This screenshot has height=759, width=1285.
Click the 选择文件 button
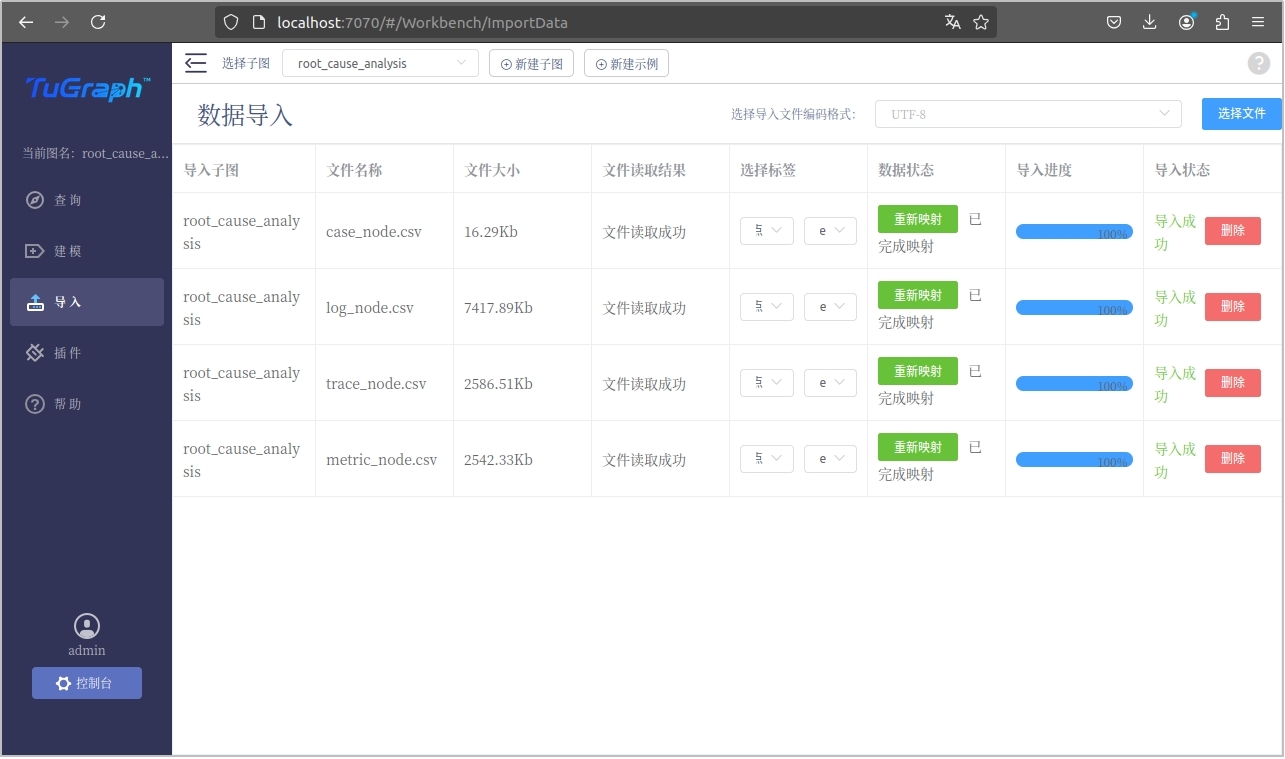click(1241, 114)
